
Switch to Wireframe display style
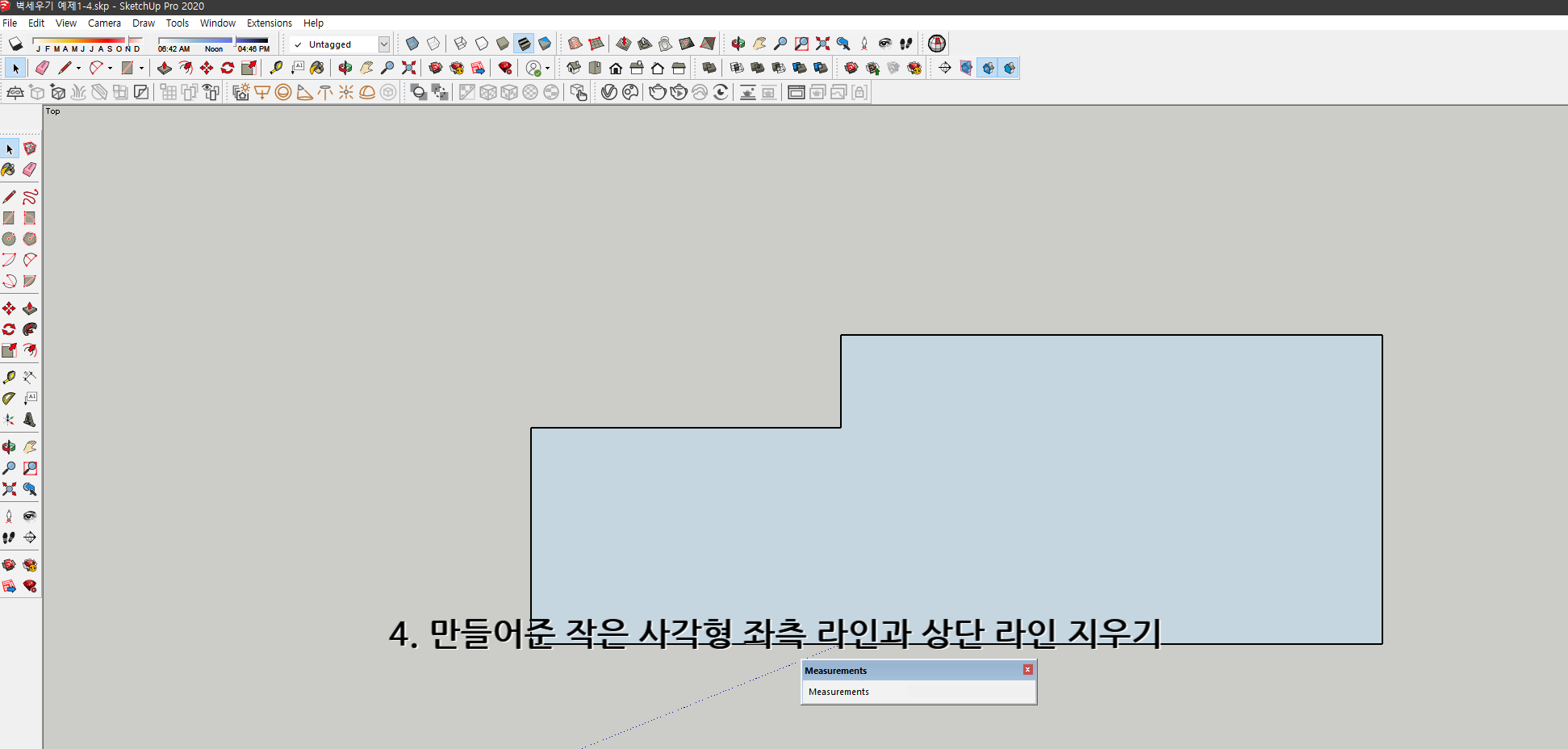point(461,44)
